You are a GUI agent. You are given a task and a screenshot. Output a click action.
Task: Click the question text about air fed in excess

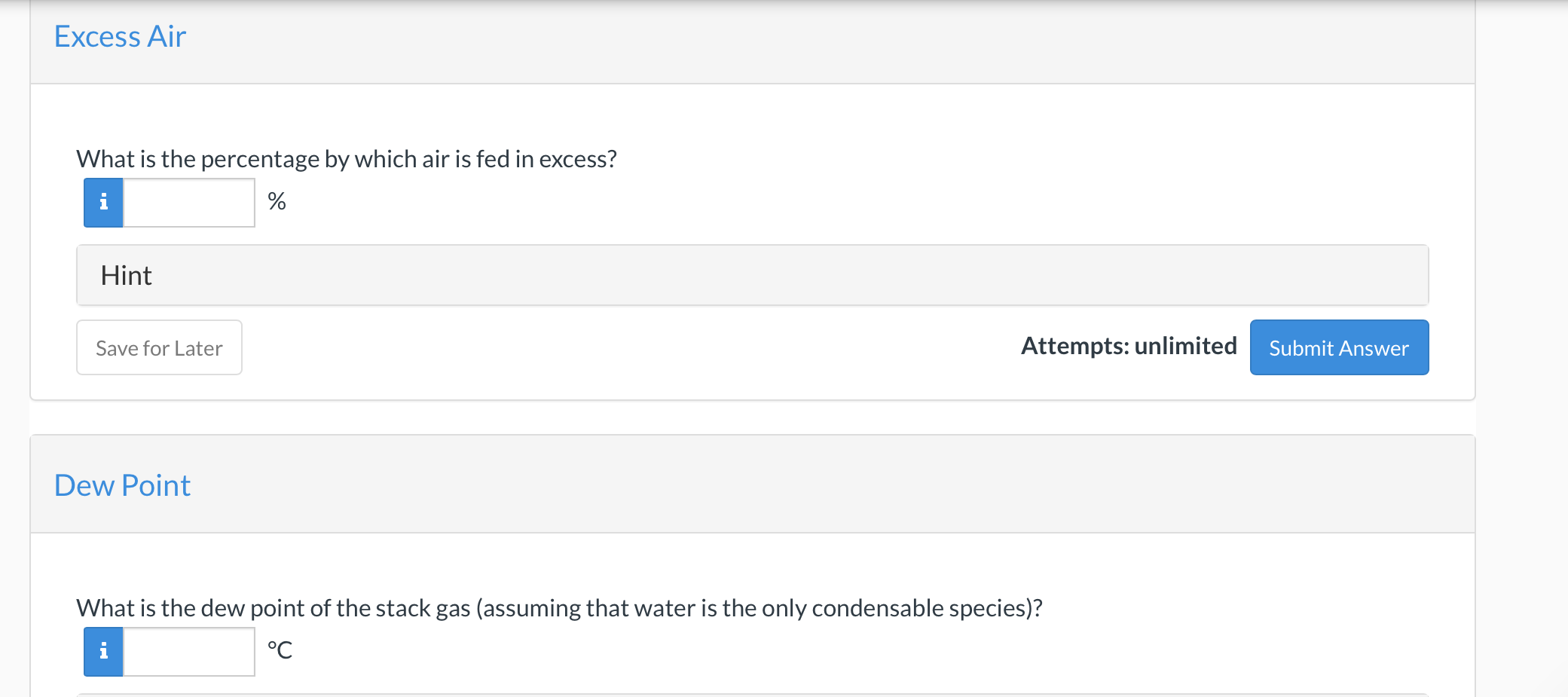coord(347,159)
